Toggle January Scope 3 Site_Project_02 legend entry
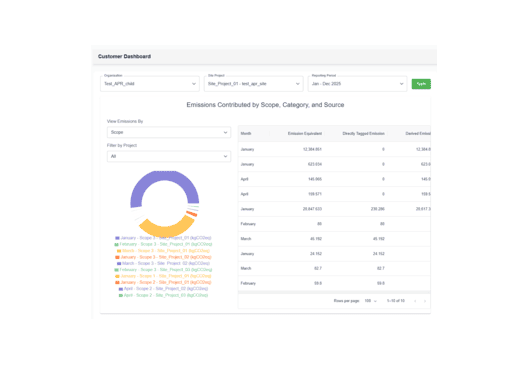Screen dimensions: 528x365 point(163,257)
